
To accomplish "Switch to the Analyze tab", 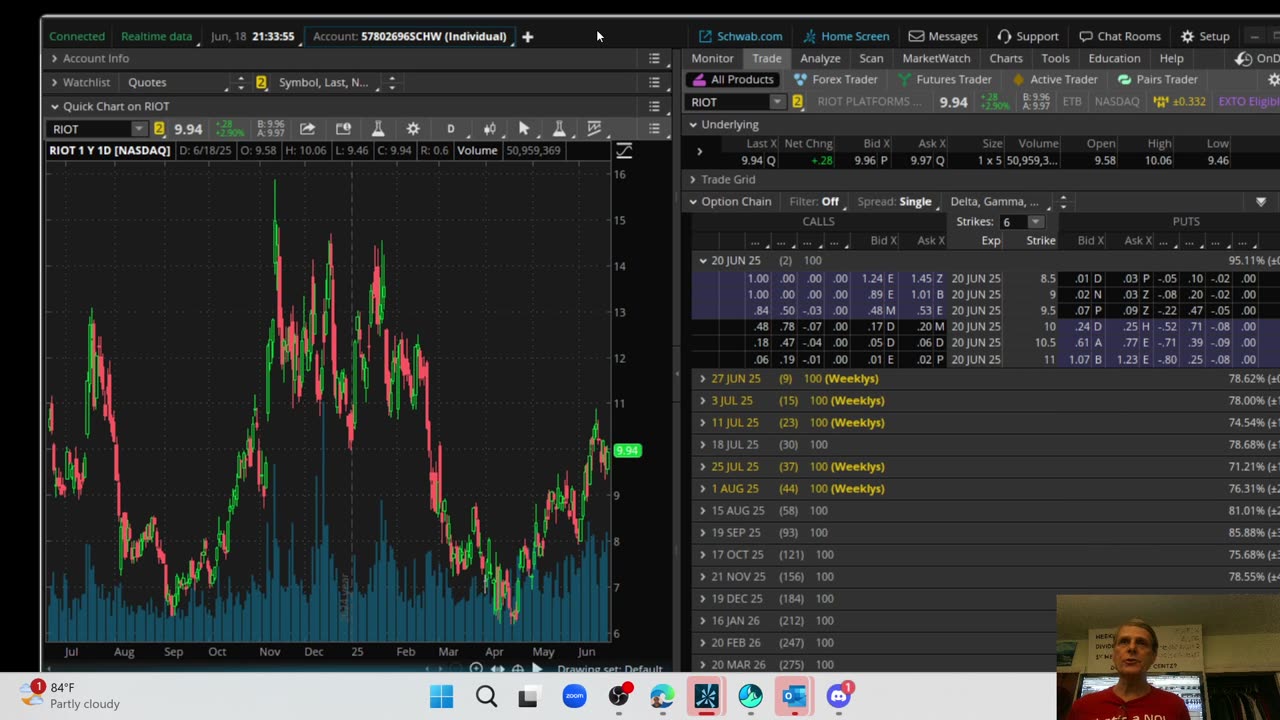I will [820, 59].
